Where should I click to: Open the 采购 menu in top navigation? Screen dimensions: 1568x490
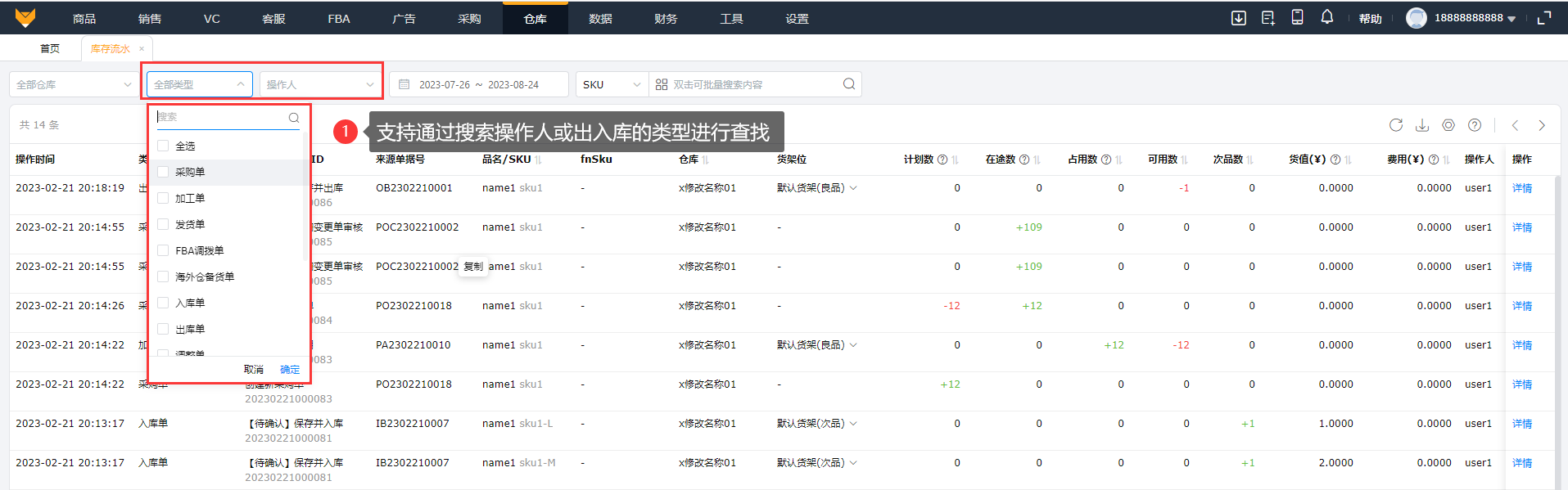pyautogui.click(x=469, y=18)
